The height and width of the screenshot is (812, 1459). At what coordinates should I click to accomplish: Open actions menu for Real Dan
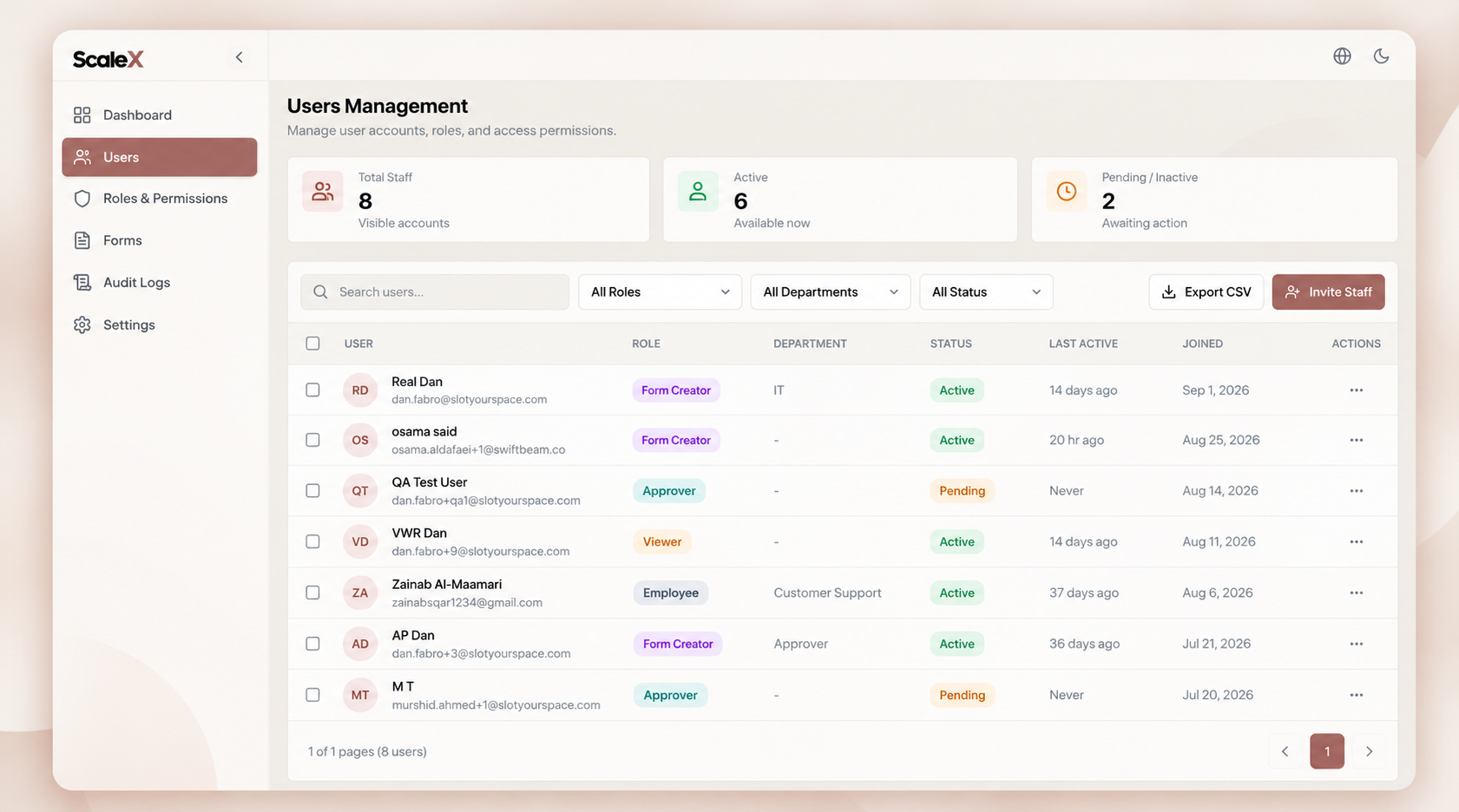click(1356, 390)
